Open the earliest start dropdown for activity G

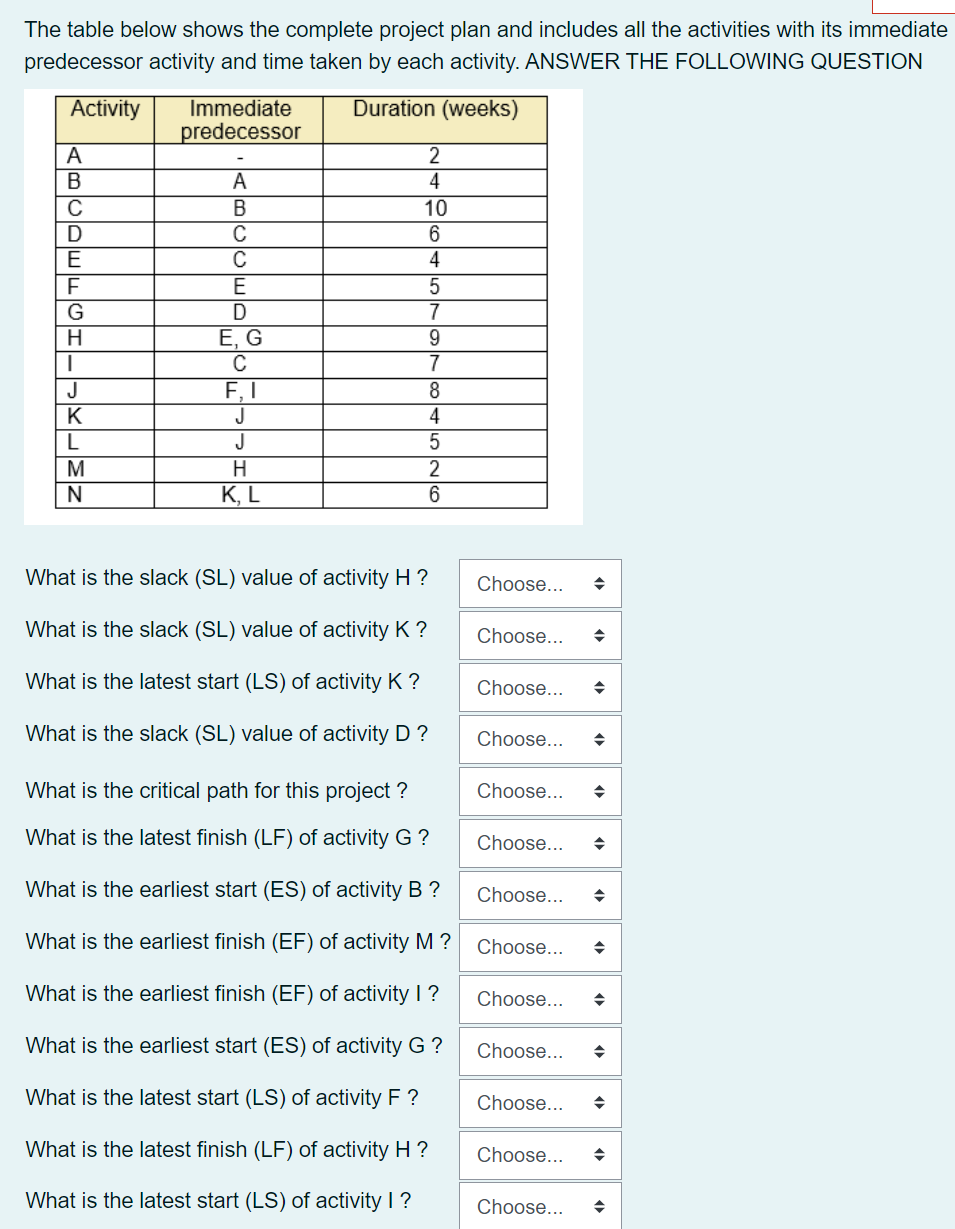point(540,1051)
